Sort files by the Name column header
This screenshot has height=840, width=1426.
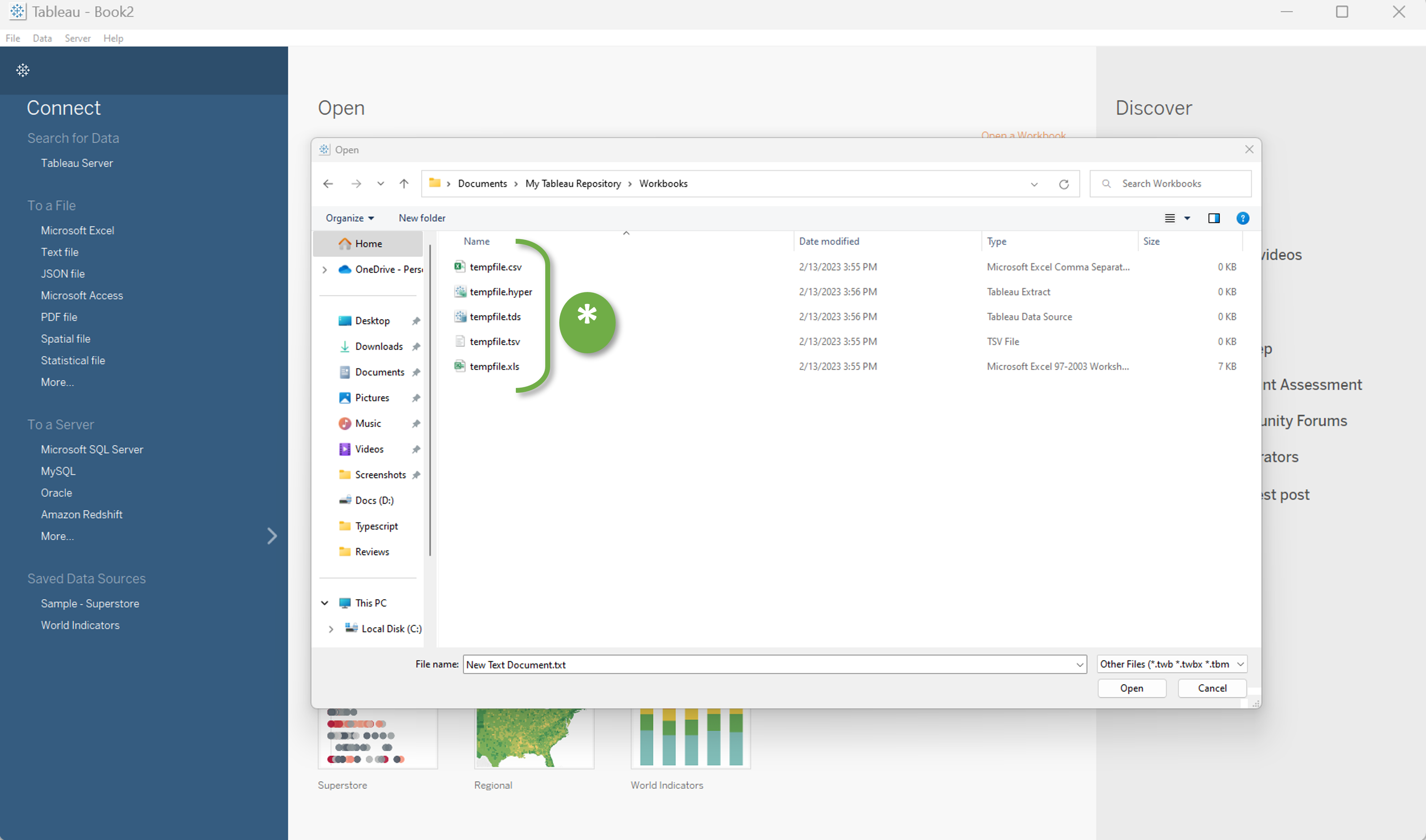[x=477, y=241]
